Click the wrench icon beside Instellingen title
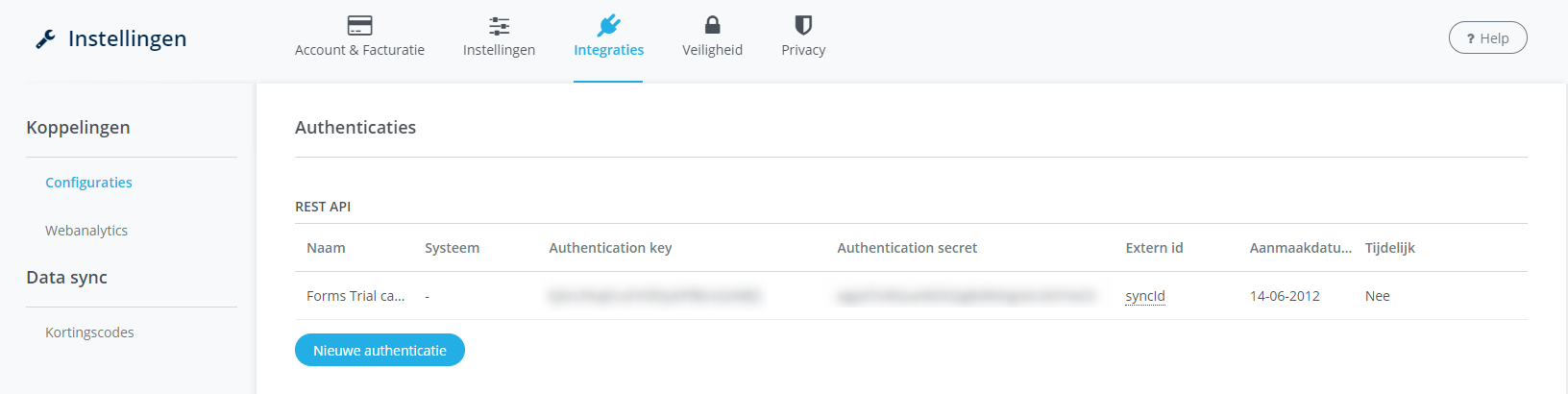1568x394 pixels. pyautogui.click(x=45, y=38)
